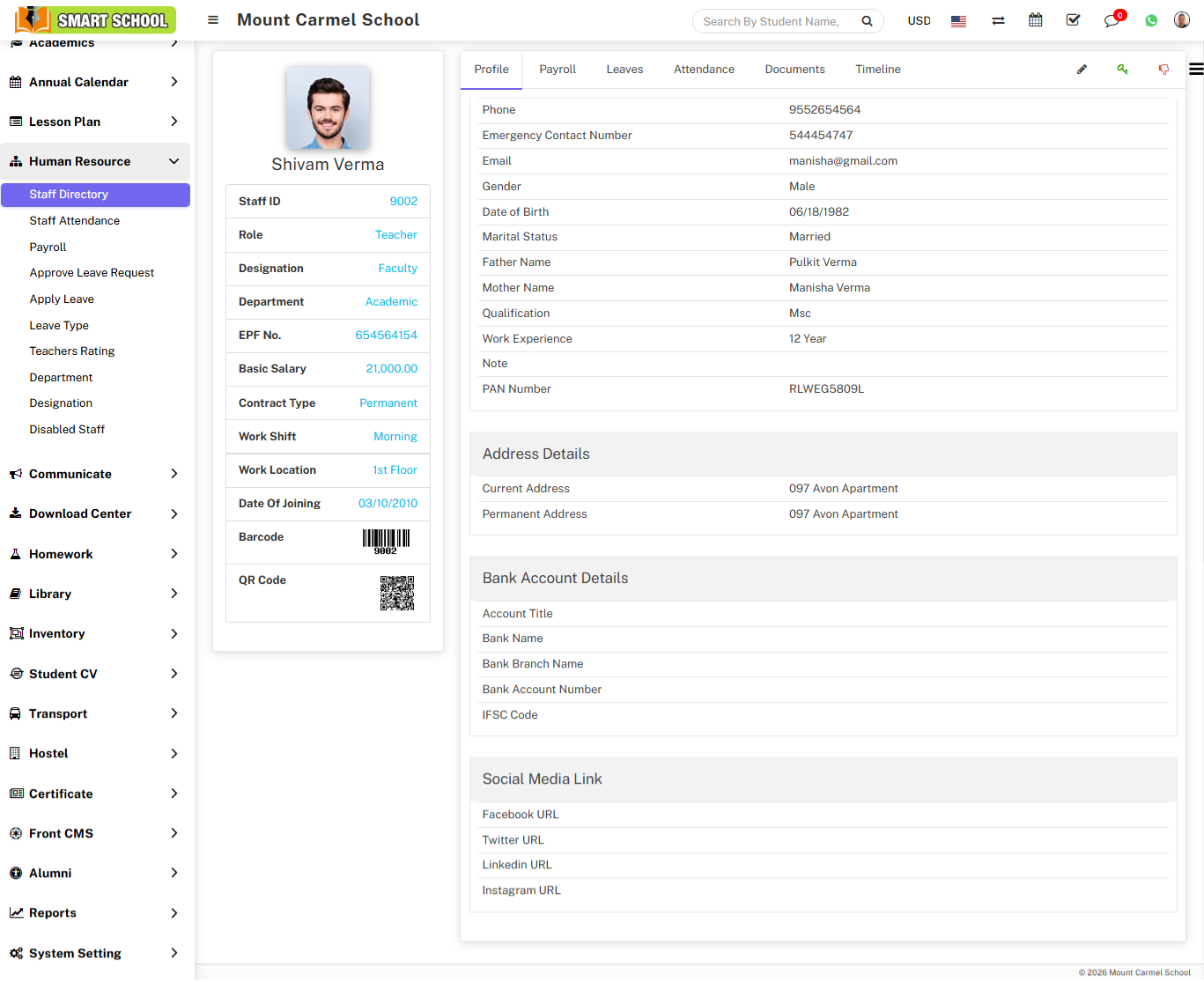Click the switch arrows icon near flag
Screen dimensions: 1204x982
pos(998,21)
